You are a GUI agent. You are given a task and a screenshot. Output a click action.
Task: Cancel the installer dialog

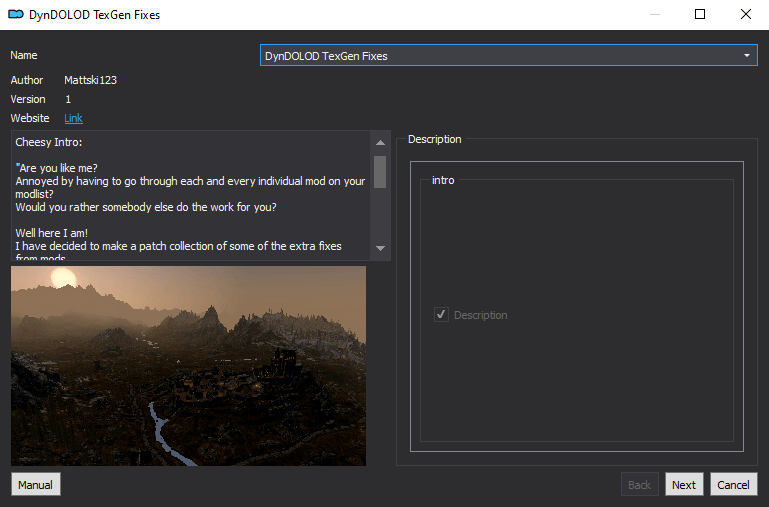tap(733, 484)
